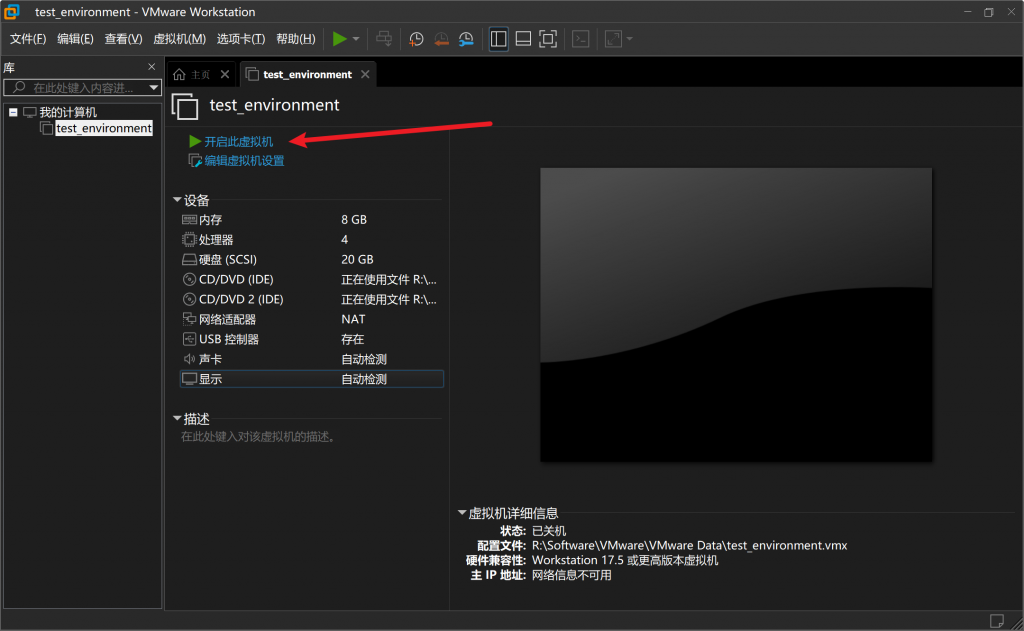Close the 主页 home tab
Viewport: 1024px width, 631px height.
click(225, 74)
